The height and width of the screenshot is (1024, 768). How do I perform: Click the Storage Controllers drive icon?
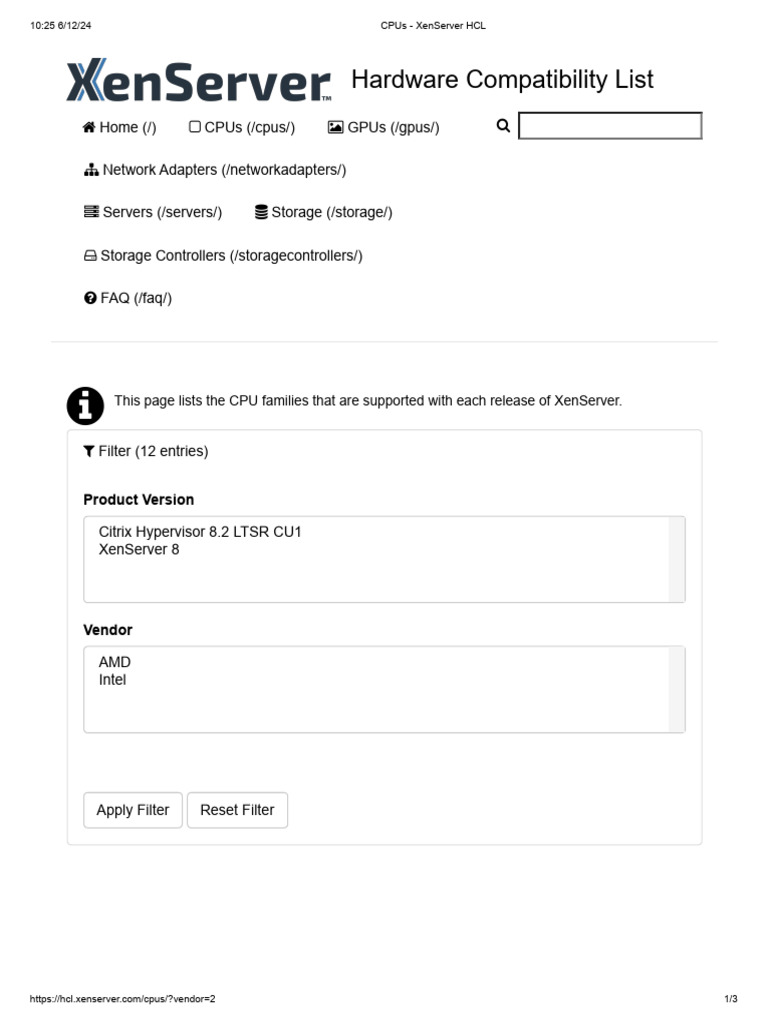point(90,256)
